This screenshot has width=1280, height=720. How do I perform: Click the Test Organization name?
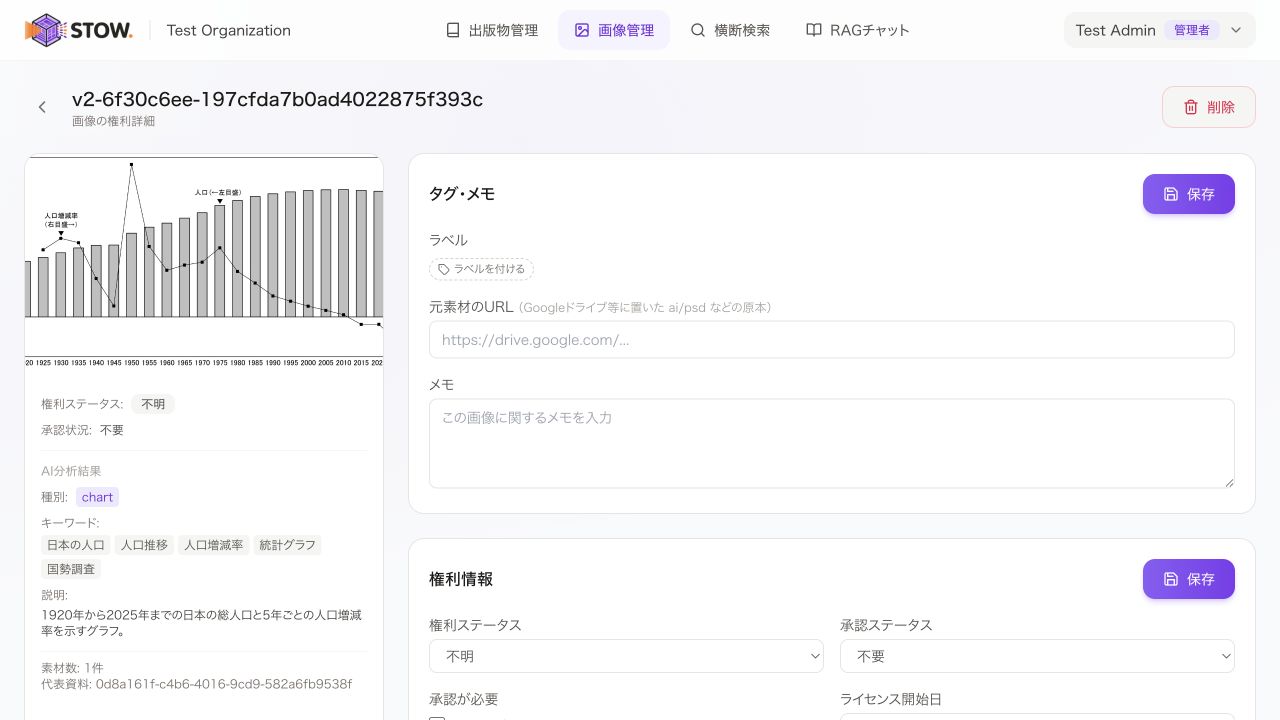[x=229, y=30]
